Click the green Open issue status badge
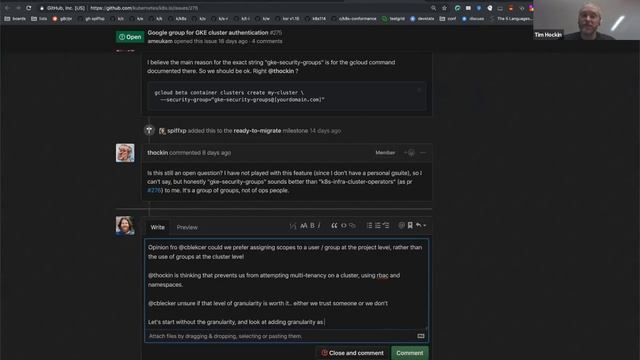 coord(130,37)
